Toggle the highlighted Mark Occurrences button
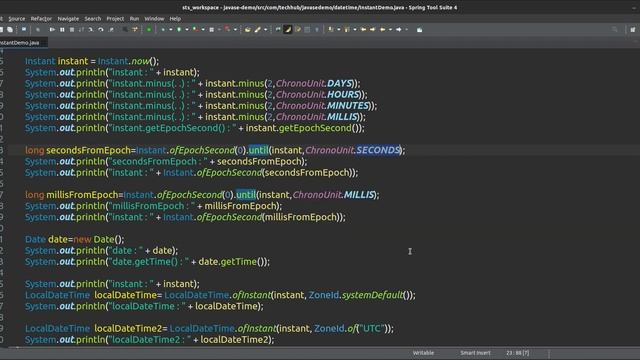This screenshot has height=360, width=640. coord(288,29)
